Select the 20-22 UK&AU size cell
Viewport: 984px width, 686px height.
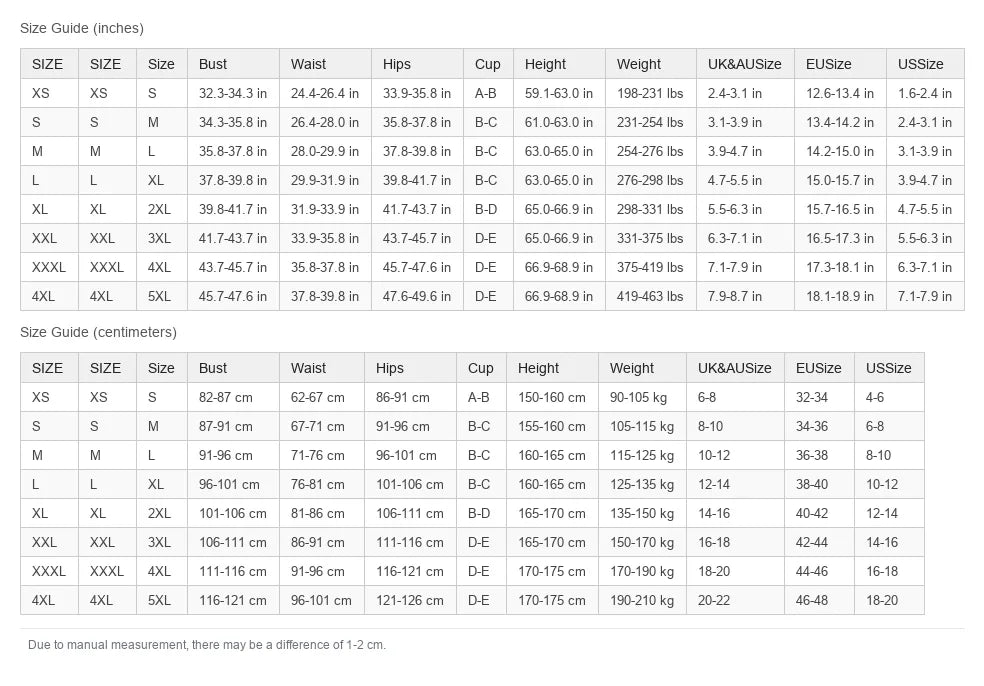(735, 600)
